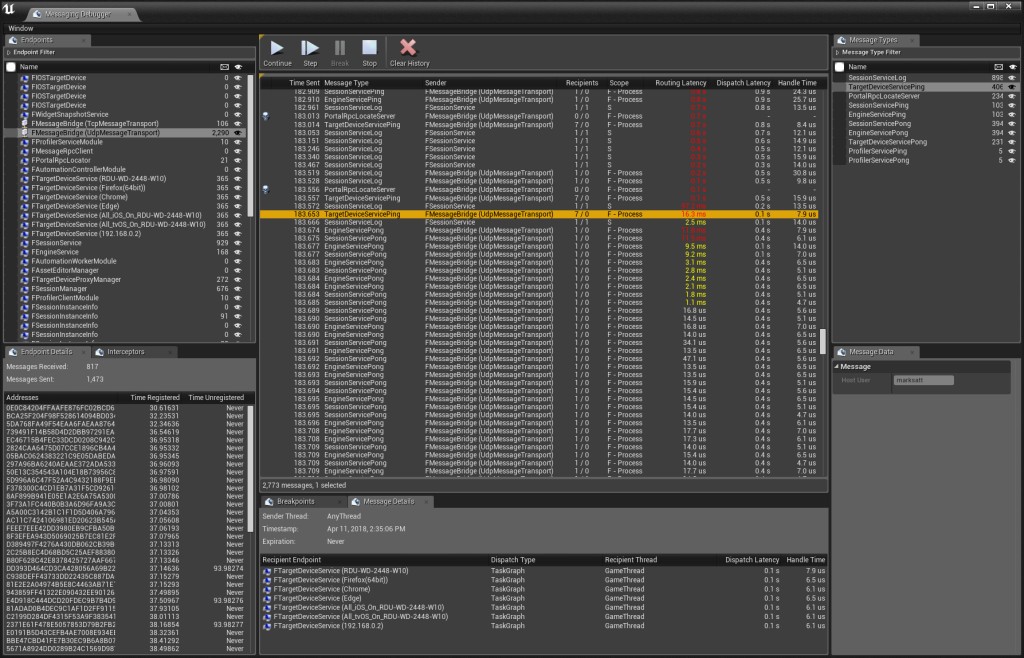Sort messages by the Routing Latency column header
This screenshot has height=658, width=1024.
click(x=680, y=83)
